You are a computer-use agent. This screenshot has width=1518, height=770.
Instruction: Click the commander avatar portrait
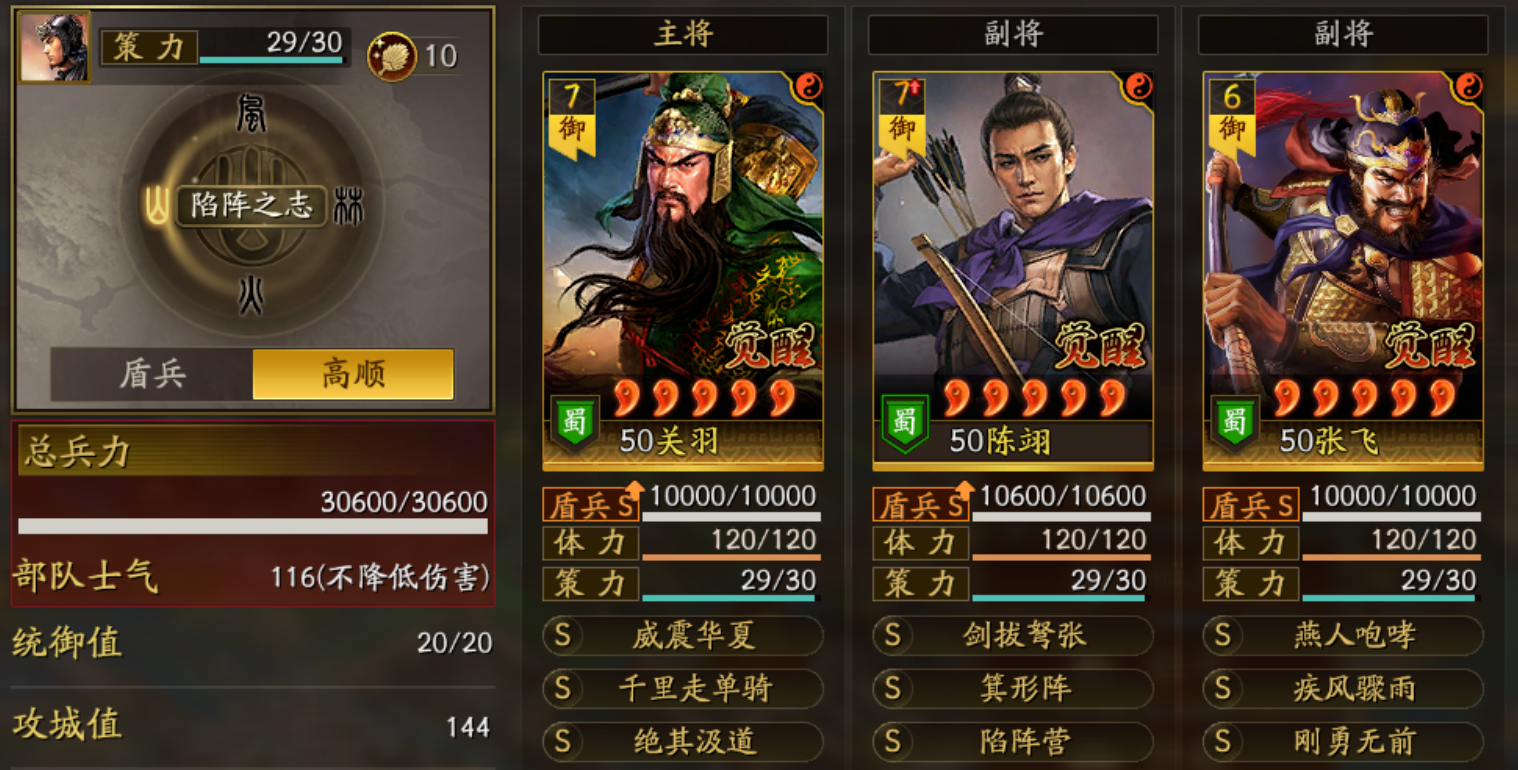point(55,47)
